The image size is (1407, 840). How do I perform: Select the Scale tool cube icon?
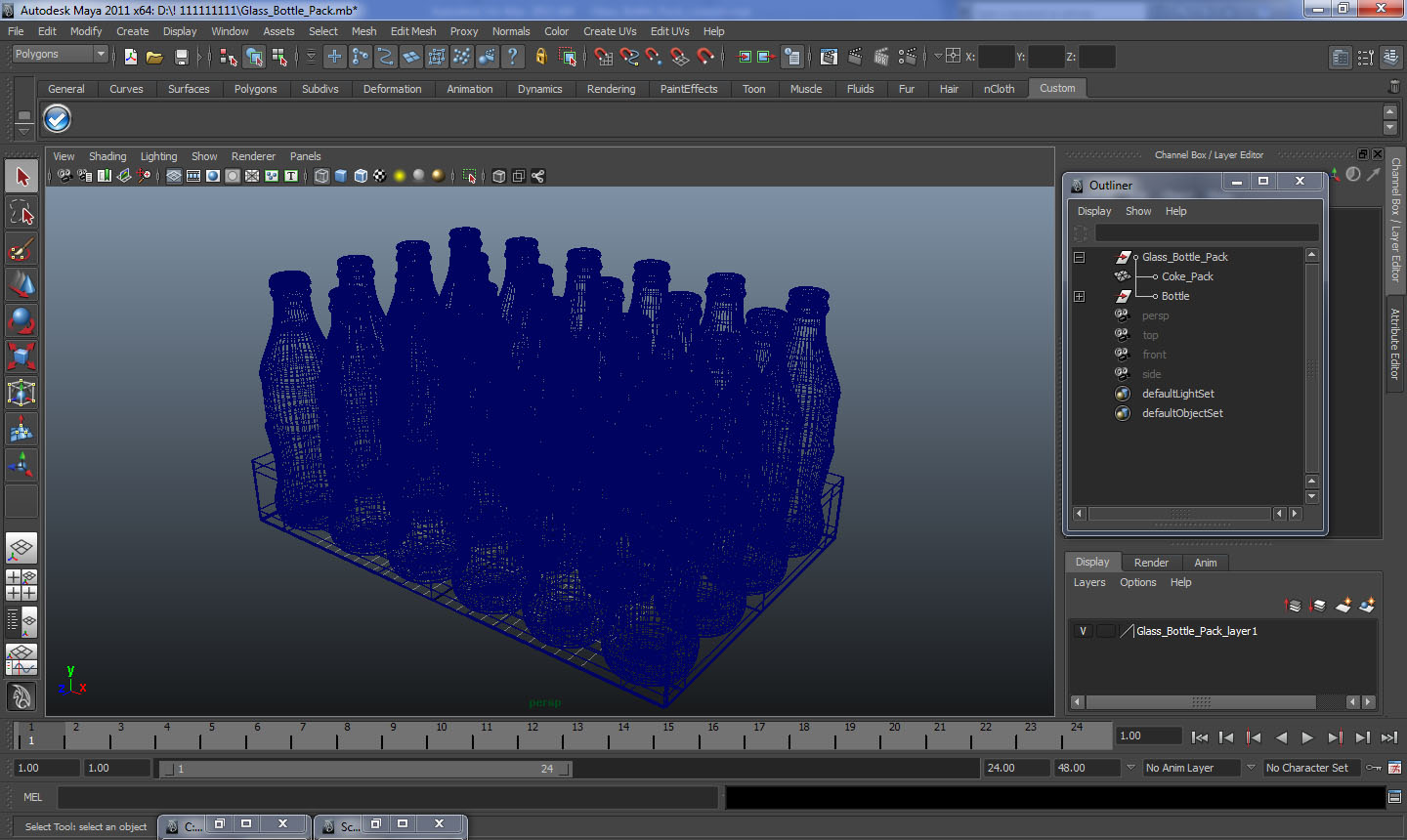(21, 356)
